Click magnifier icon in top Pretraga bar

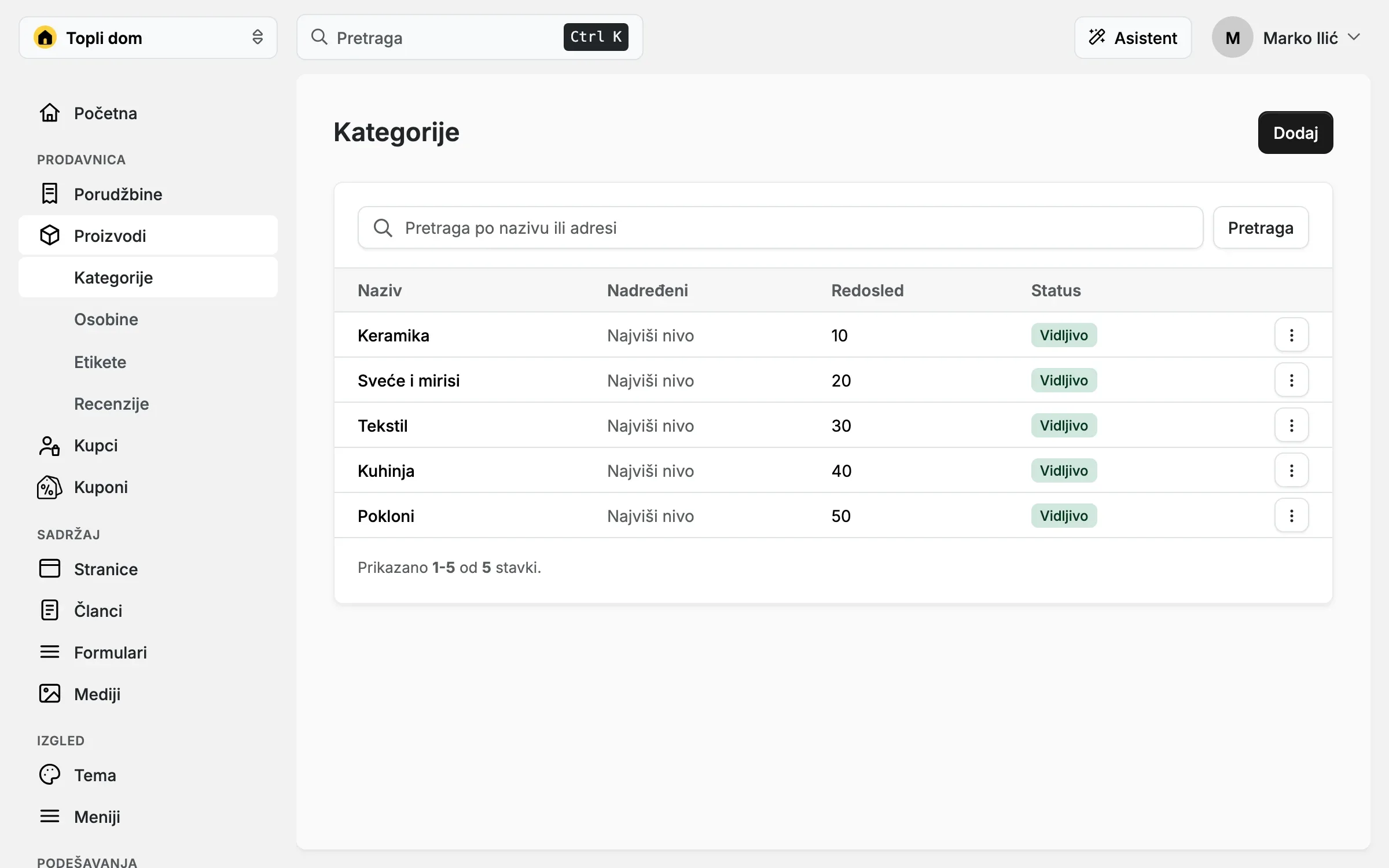(319, 38)
